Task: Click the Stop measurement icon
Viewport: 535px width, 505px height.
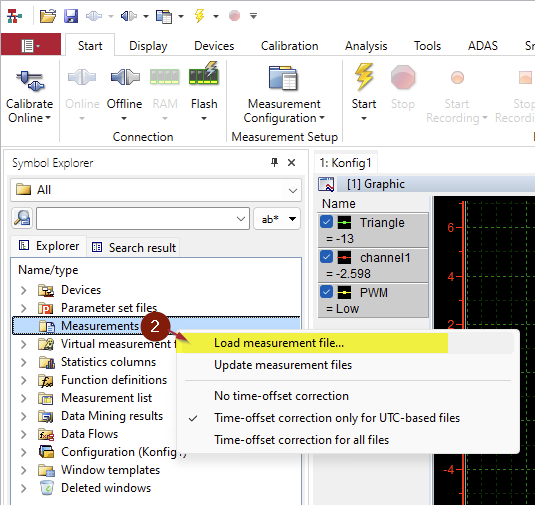Action: pos(403,77)
